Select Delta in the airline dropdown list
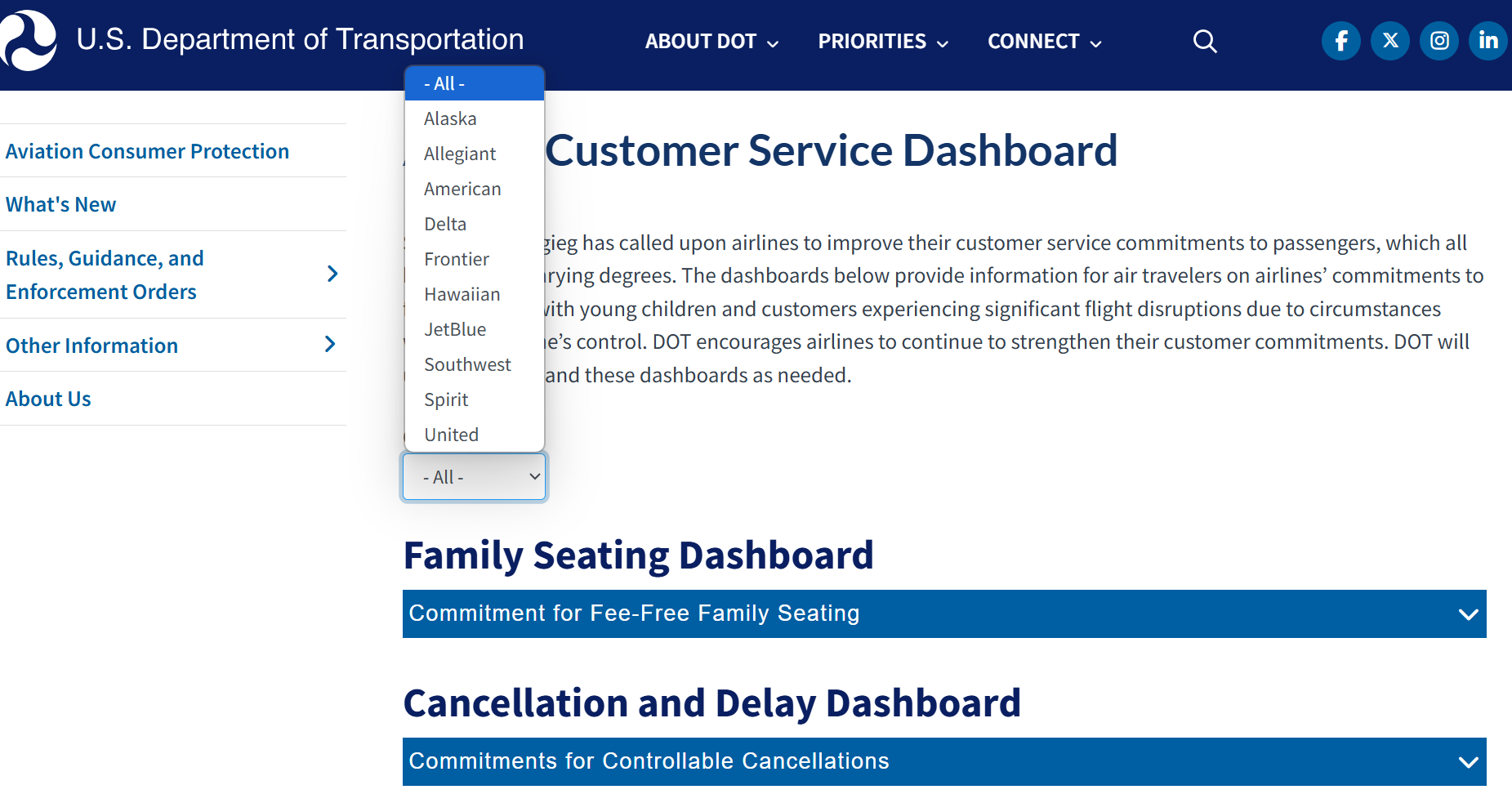 tap(445, 224)
